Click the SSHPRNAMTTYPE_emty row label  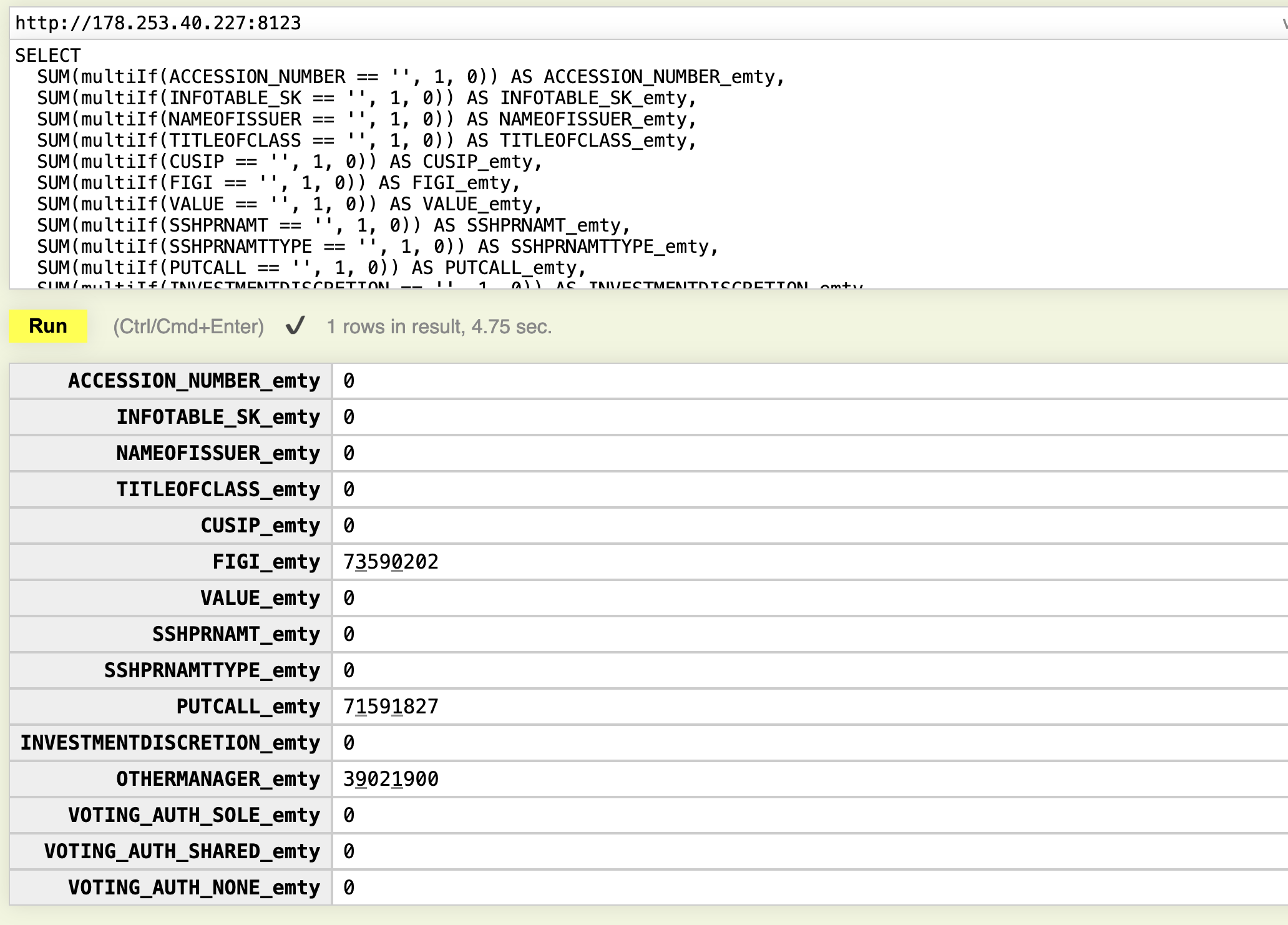pos(212,670)
